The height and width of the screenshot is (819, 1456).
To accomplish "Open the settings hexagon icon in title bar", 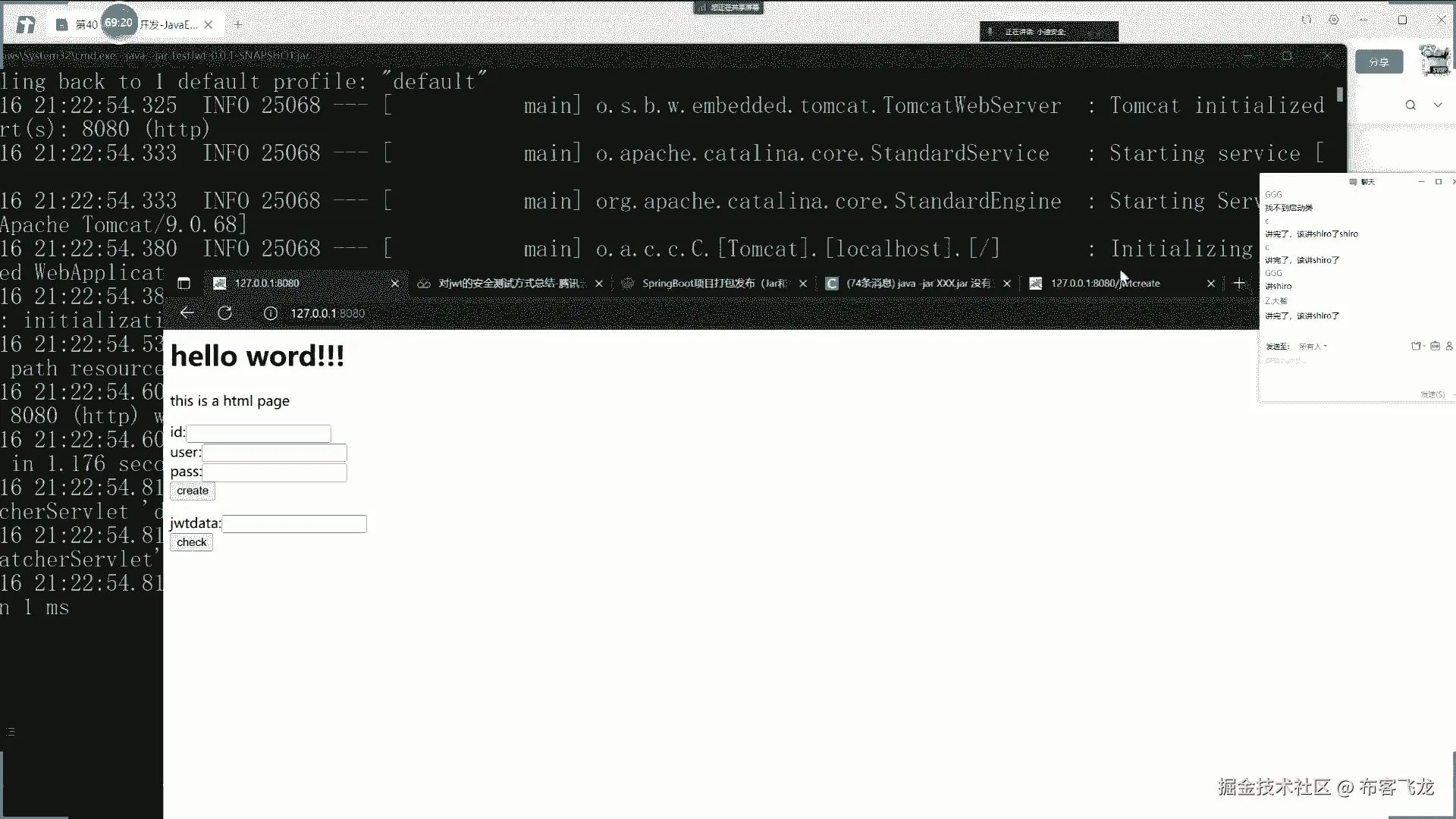I will [x=1334, y=20].
